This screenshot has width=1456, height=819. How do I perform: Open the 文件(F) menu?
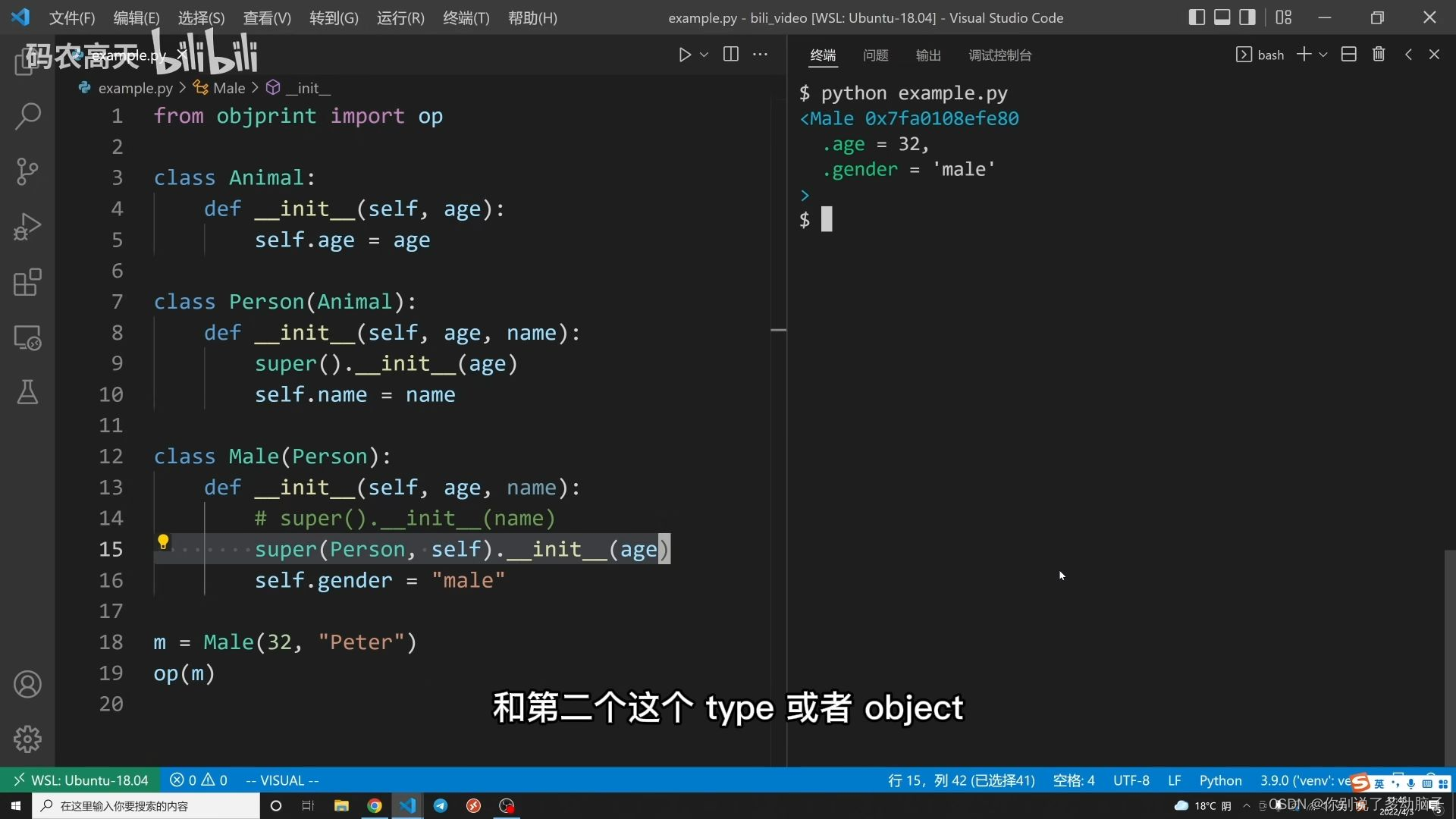point(72,17)
